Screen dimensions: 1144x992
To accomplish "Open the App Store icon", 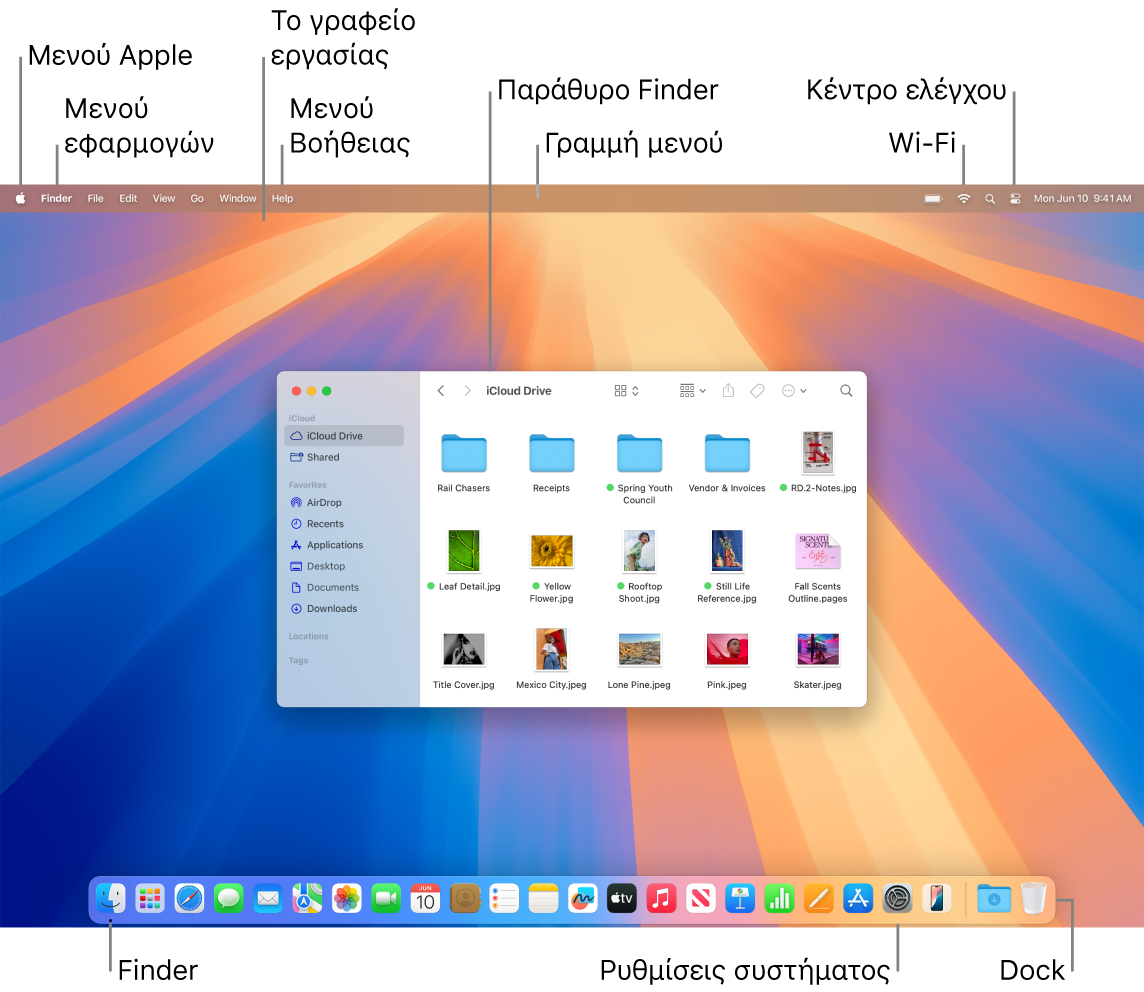I will (x=858, y=898).
